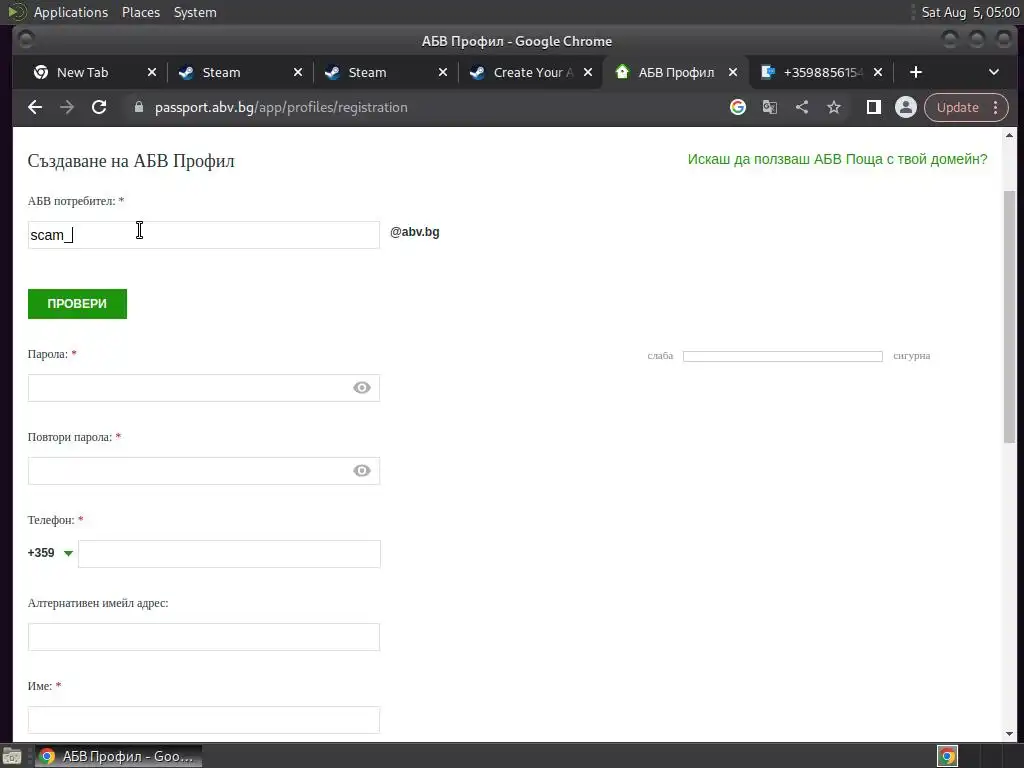Click the Създаване на АБВ Профил heading
Image resolution: width=1024 pixels, height=768 pixels.
pos(131,161)
